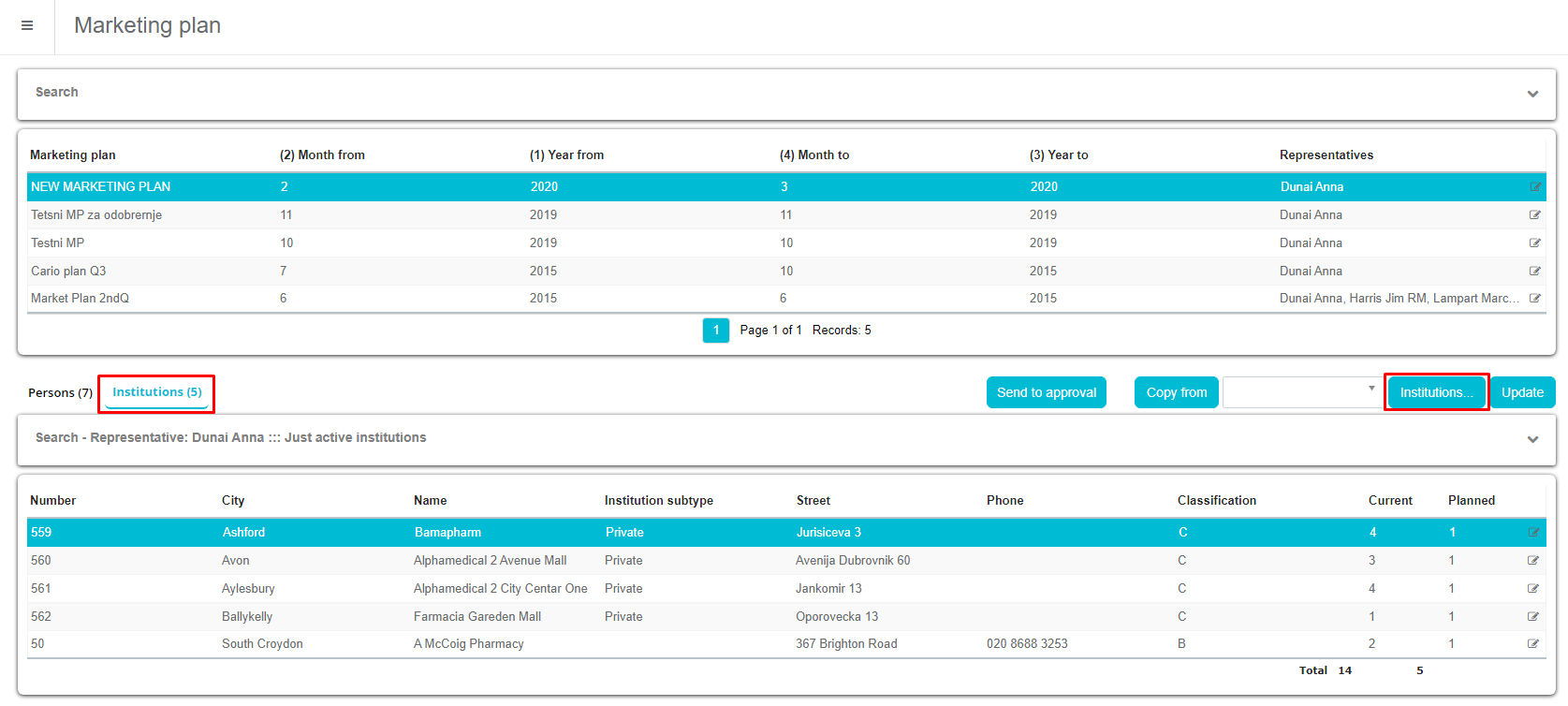Switch to the Persons (7) tab
The width and height of the screenshot is (1568, 706).
60,393
